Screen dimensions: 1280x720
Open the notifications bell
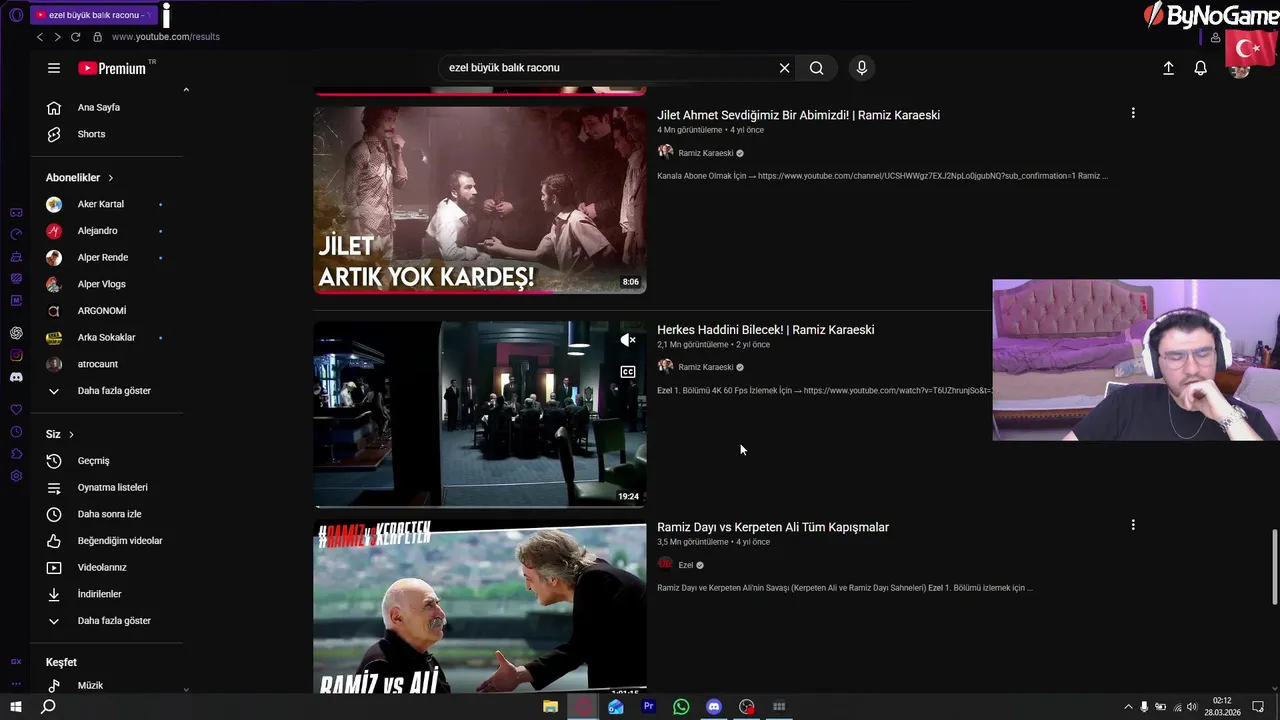1201,68
